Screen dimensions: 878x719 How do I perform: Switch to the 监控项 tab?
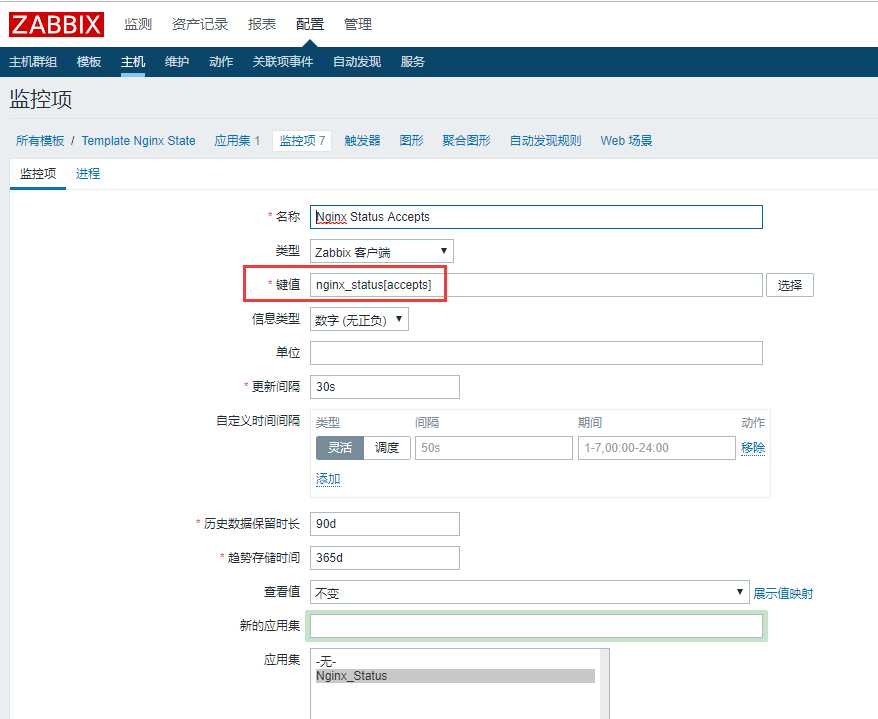[x=38, y=174]
